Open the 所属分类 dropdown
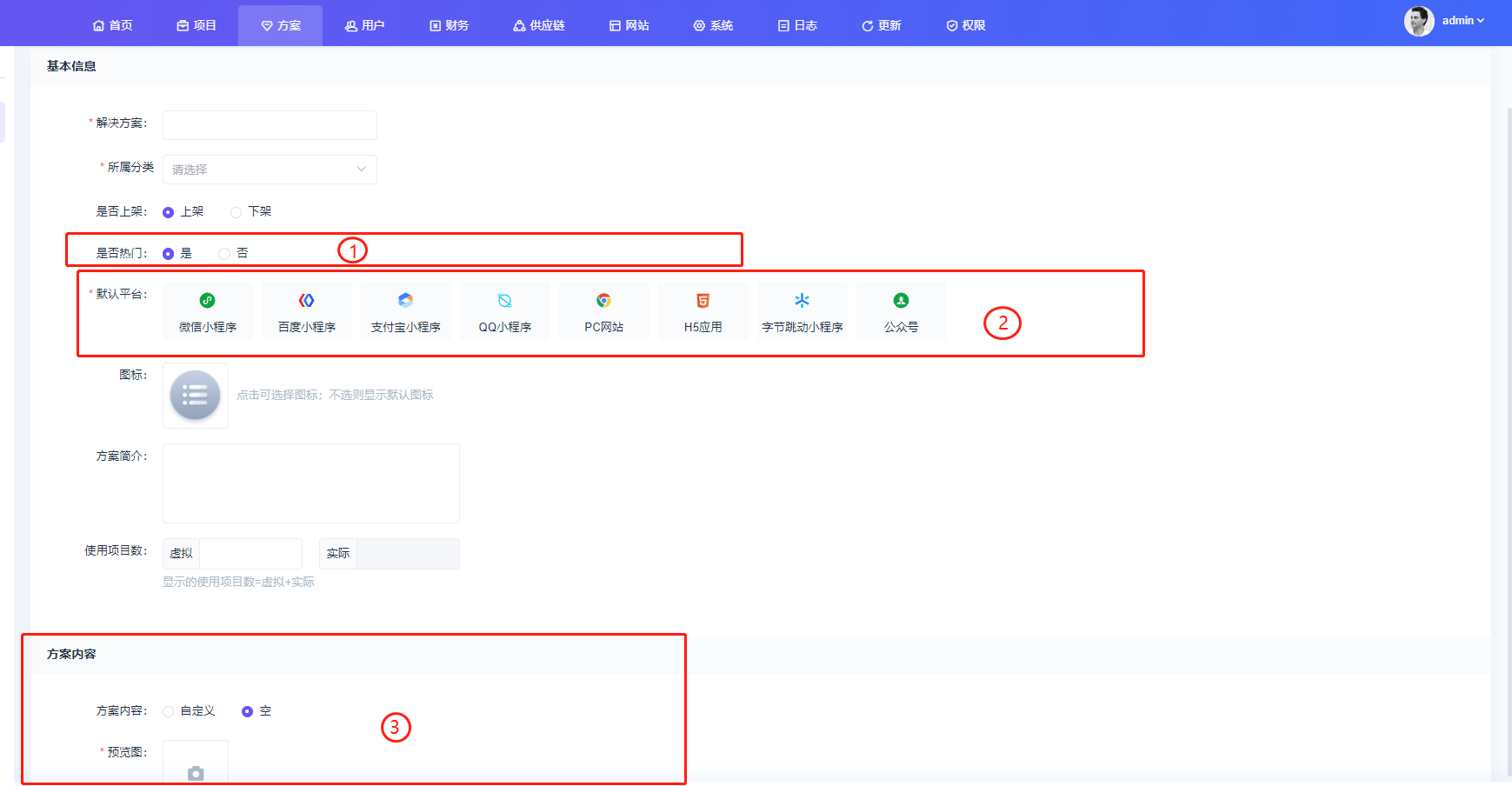Viewport: 1512px width, 786px height. [x=270, y=170]
